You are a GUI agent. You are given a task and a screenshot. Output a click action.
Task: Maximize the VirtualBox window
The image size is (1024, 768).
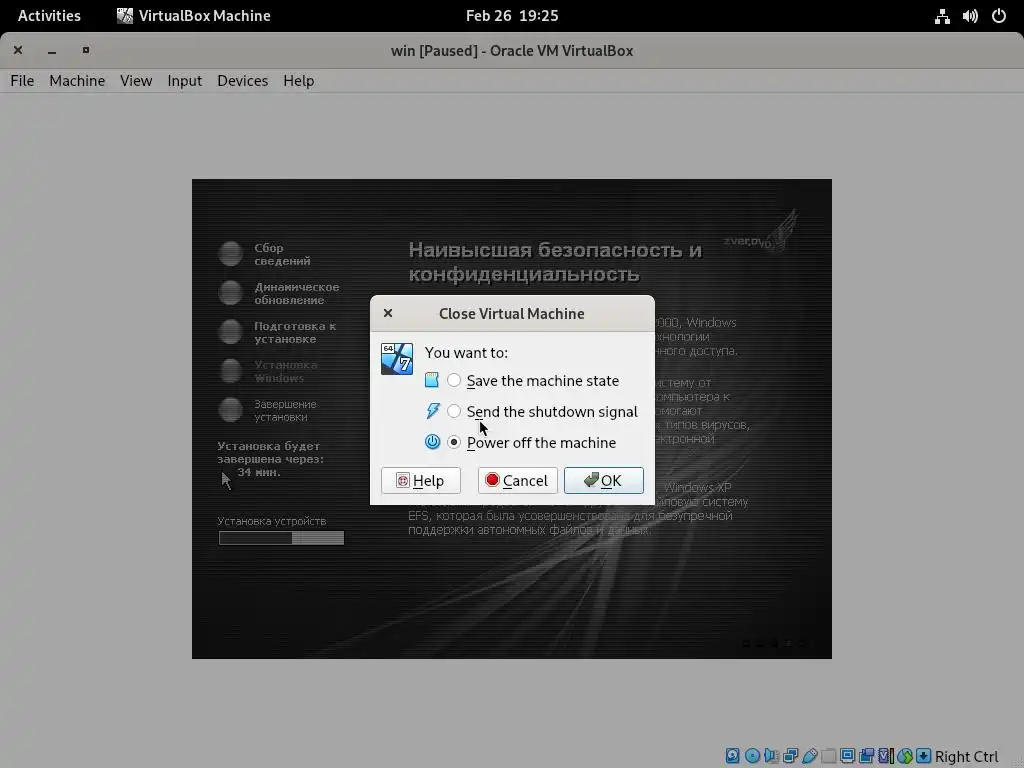click(x=86, y=50)
